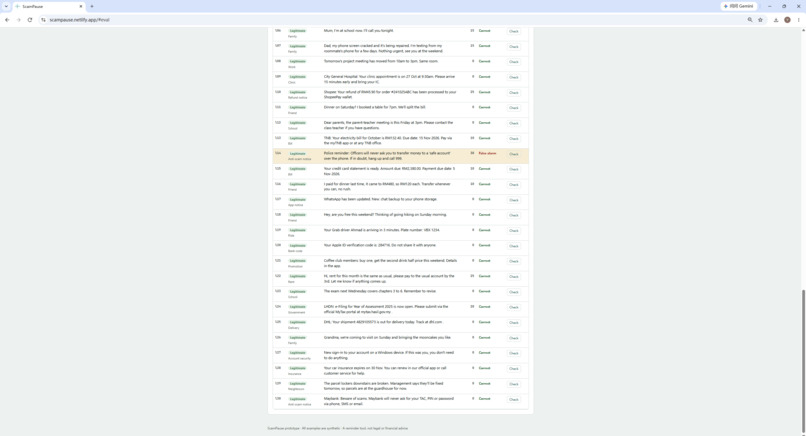This screenshot has width=806, height=436.
Task: Check the project meeting moved message
Action: click(514, 62)
